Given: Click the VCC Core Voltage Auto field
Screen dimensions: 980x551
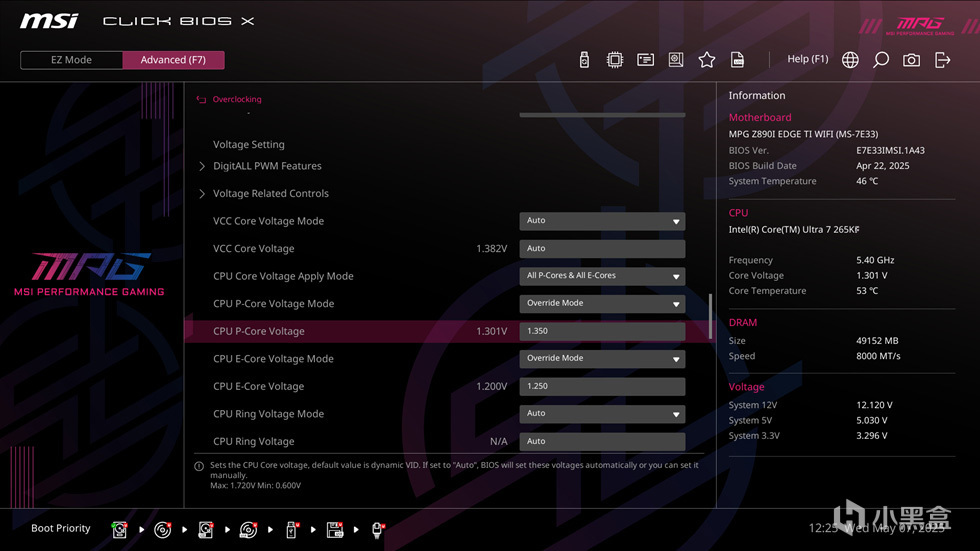Looking at the screenshot, I should (602, 249).
